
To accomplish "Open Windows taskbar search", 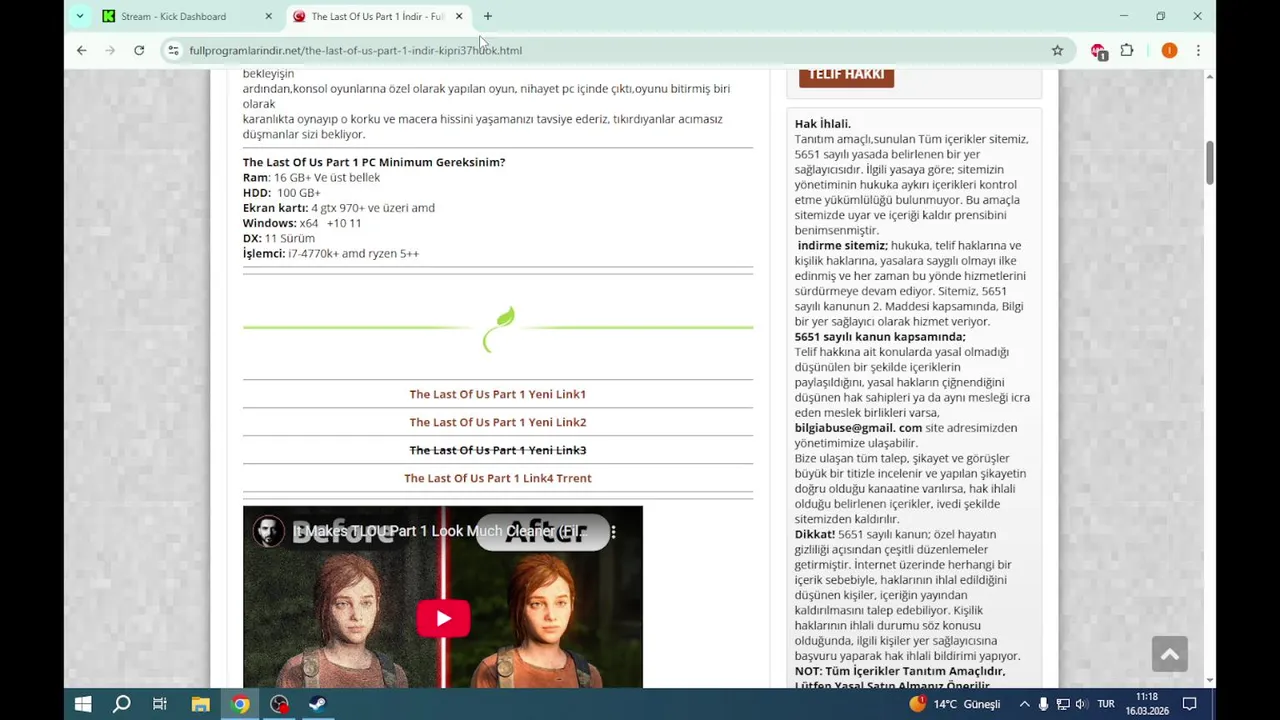I will click(x=121, y=704).
